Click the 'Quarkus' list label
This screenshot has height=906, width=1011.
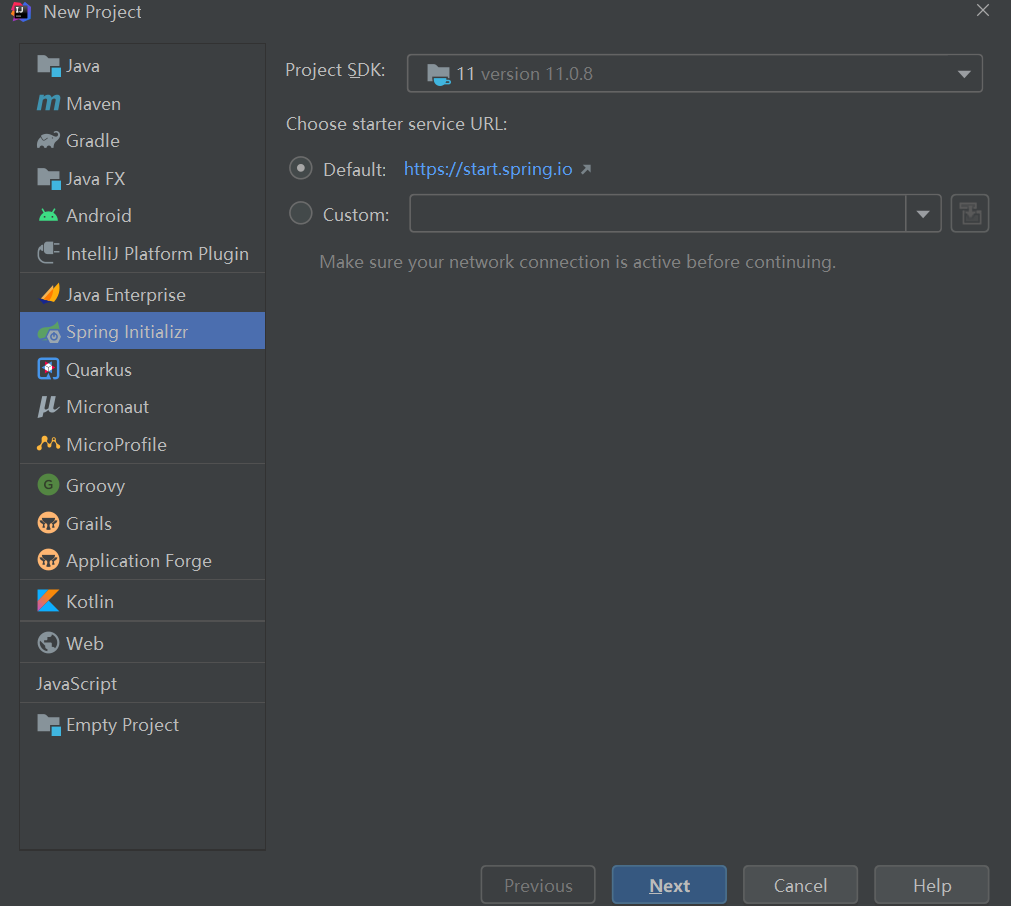tap(99, 369)
